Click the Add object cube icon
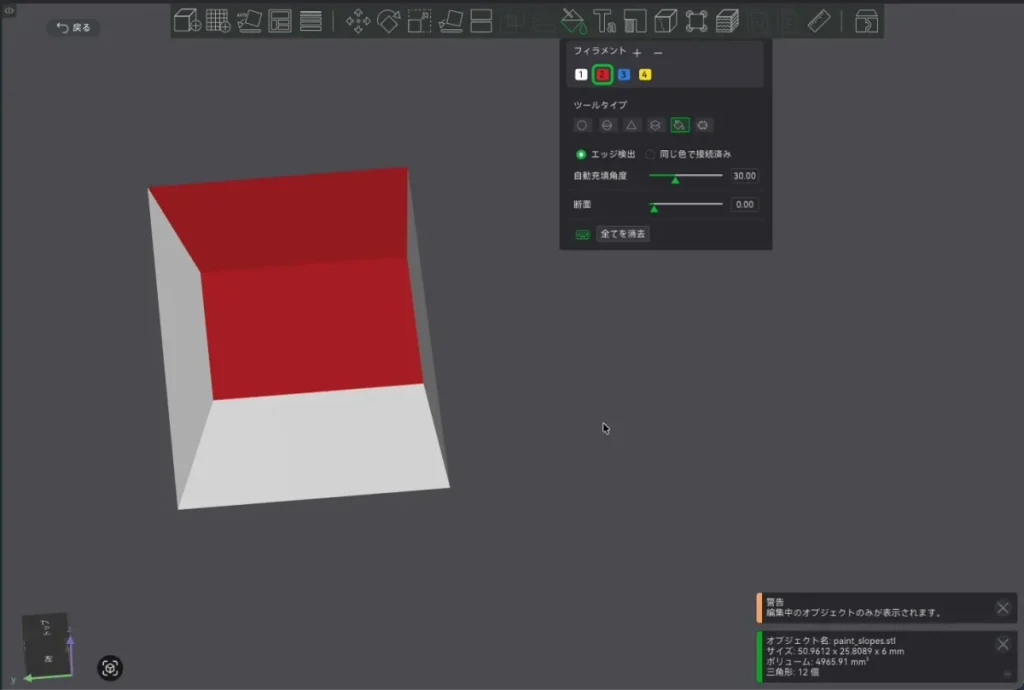Image resolution: width=1024 pixels, height=690 pixels. click(187, 20)
